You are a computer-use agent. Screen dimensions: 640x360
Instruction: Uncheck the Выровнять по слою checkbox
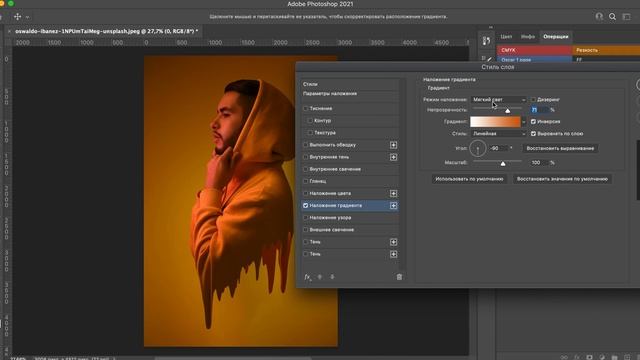(x=533, y=133)
